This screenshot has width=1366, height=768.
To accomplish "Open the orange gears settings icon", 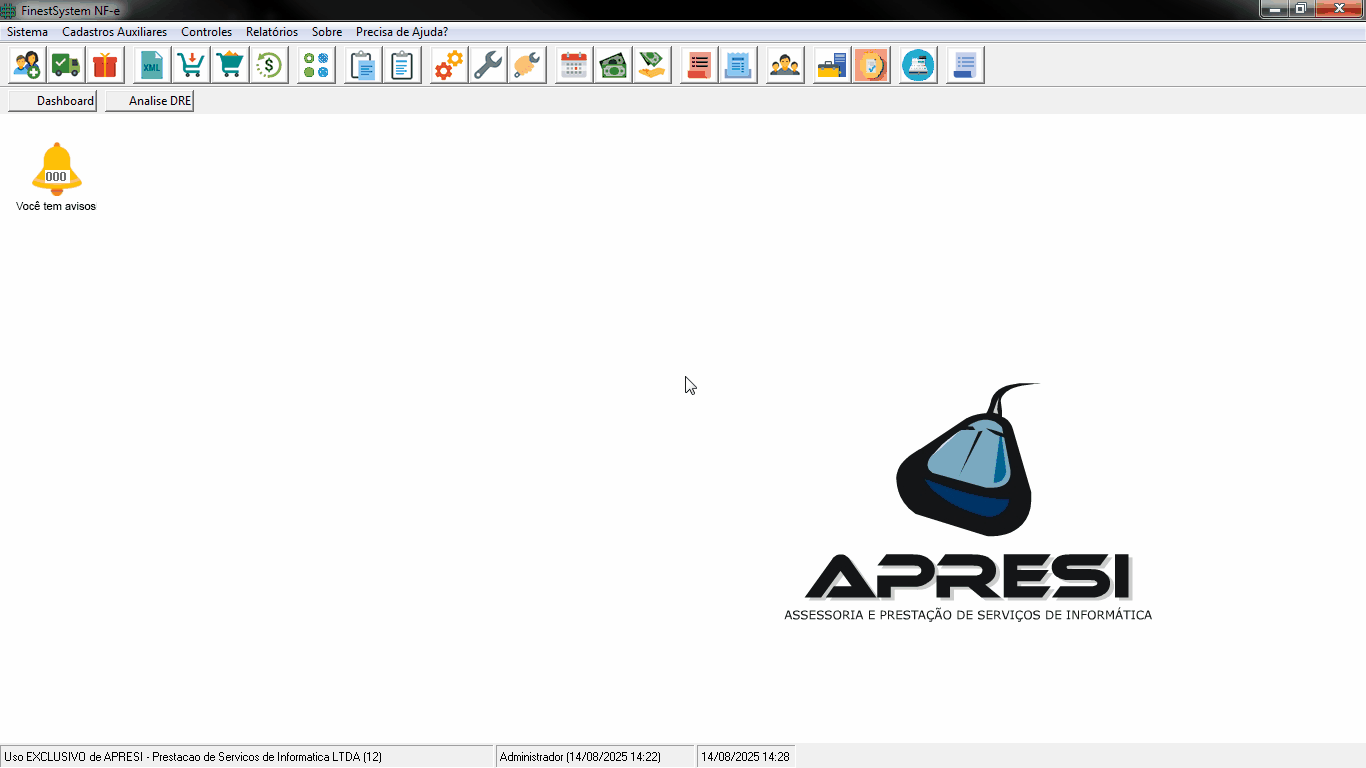I will 449,66.
